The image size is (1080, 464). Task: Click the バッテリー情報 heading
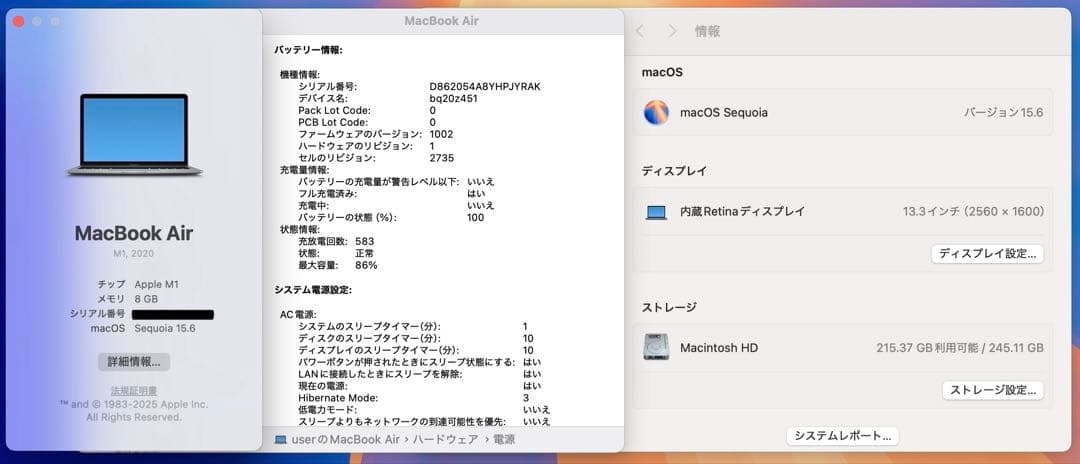[309, 50]
